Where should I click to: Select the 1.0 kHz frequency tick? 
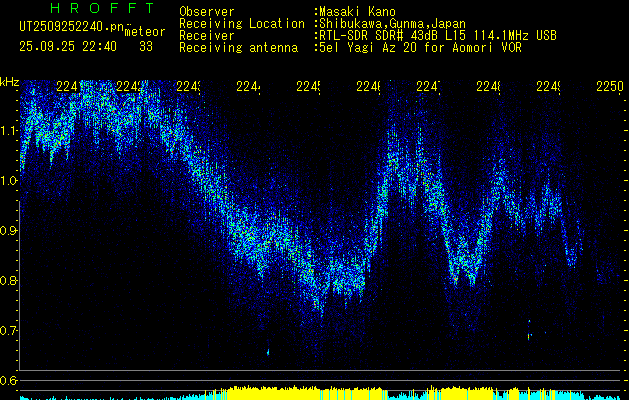click(9, 180)
